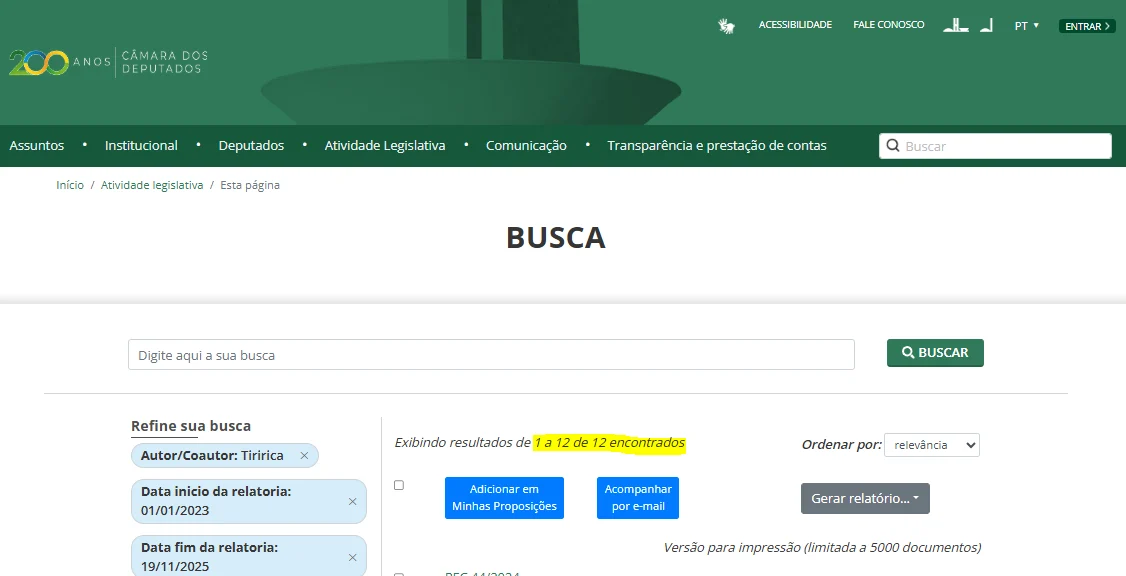Open the PT language dropdown
Image resolution: width=1126 pixels, height=576 pixels.
click(1026, 26)
